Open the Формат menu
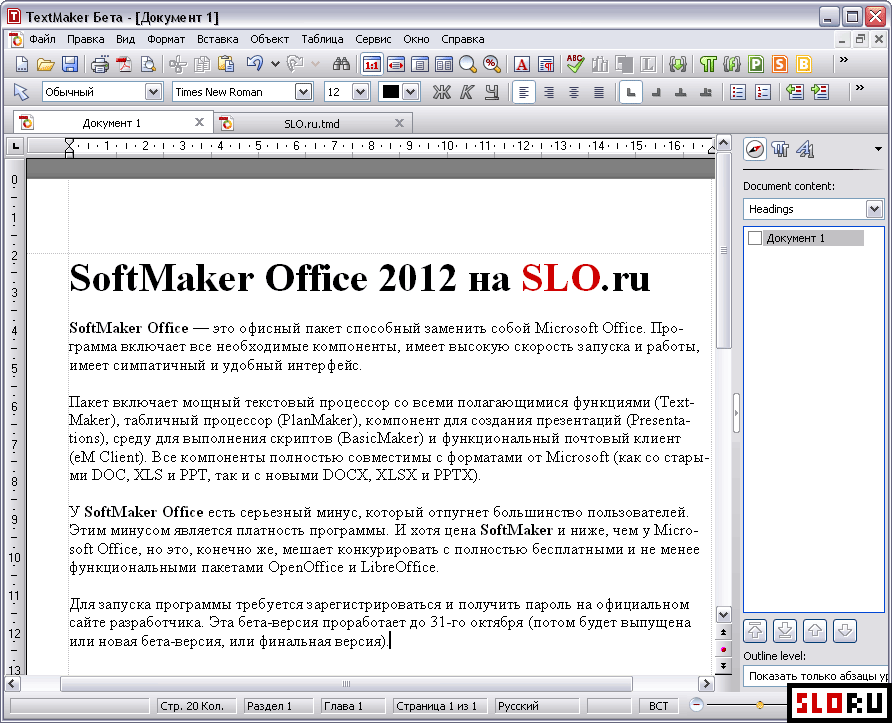Image resolution: width=892 pixels, height=723 pixels. click(x=166, y=39)
